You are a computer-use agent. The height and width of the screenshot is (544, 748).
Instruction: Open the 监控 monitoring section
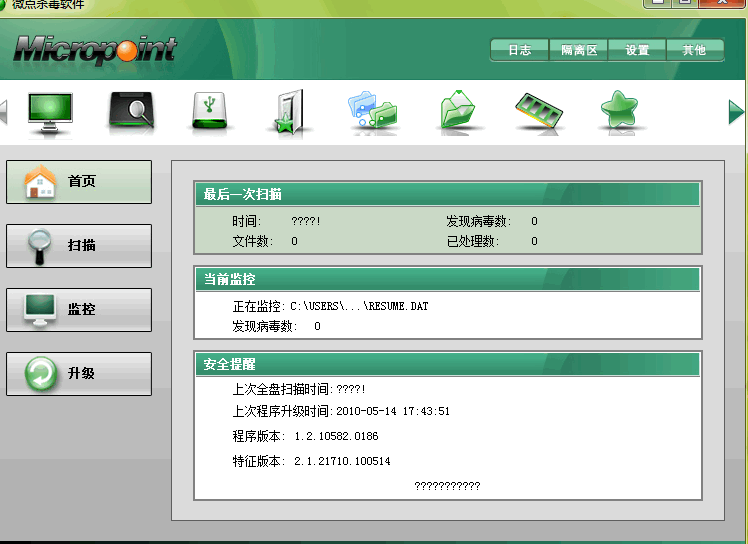pos(79,310)
